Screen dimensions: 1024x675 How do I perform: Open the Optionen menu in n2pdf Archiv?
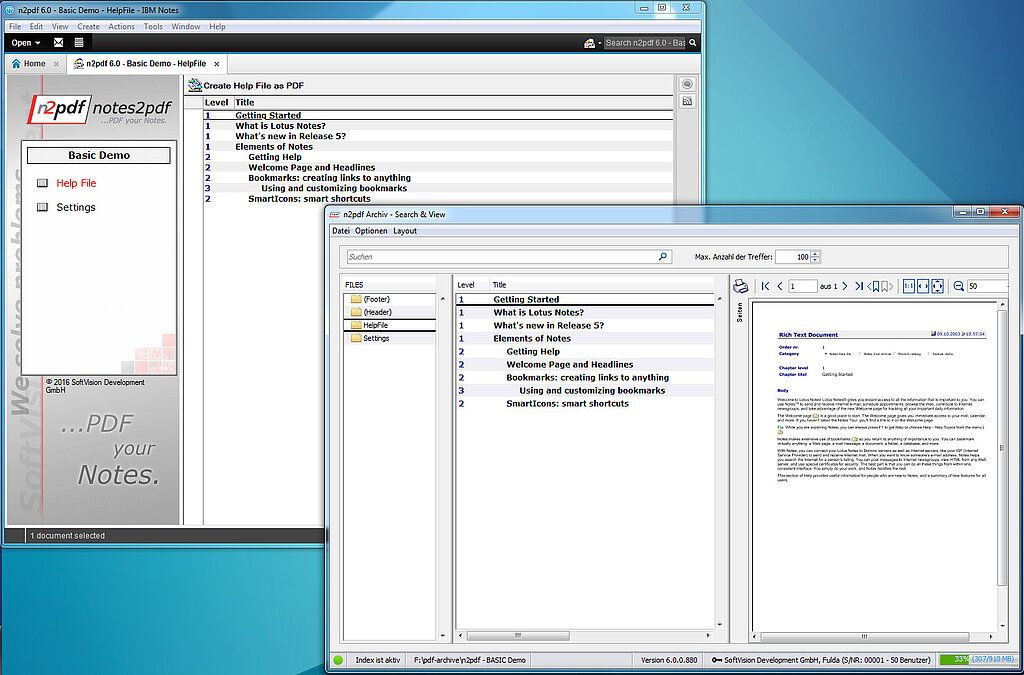pos(371,231)
